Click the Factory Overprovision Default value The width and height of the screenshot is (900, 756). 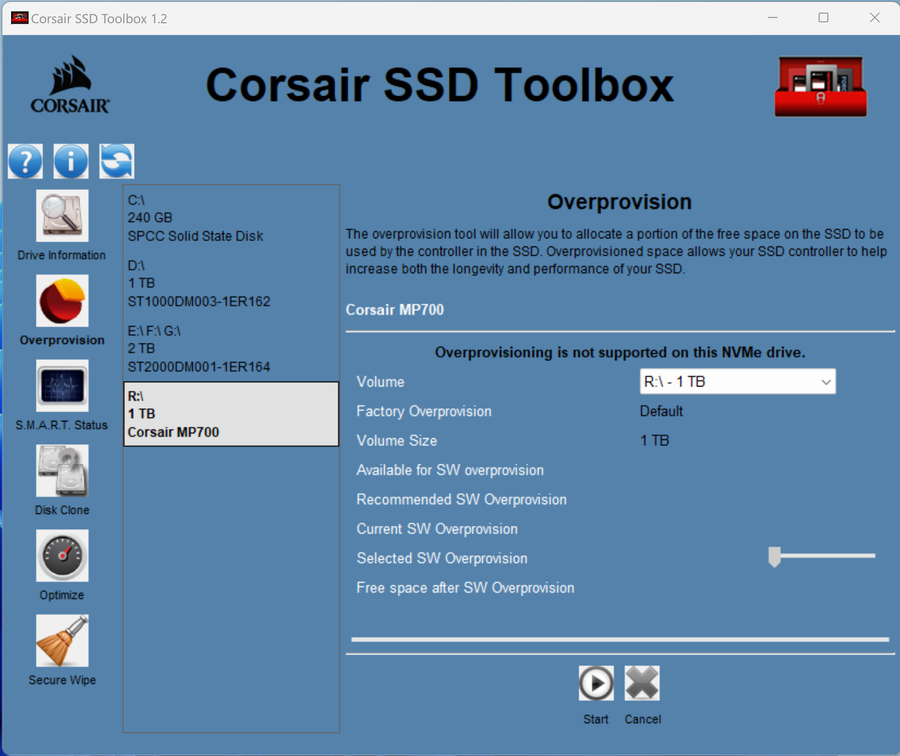pos(661,412)
